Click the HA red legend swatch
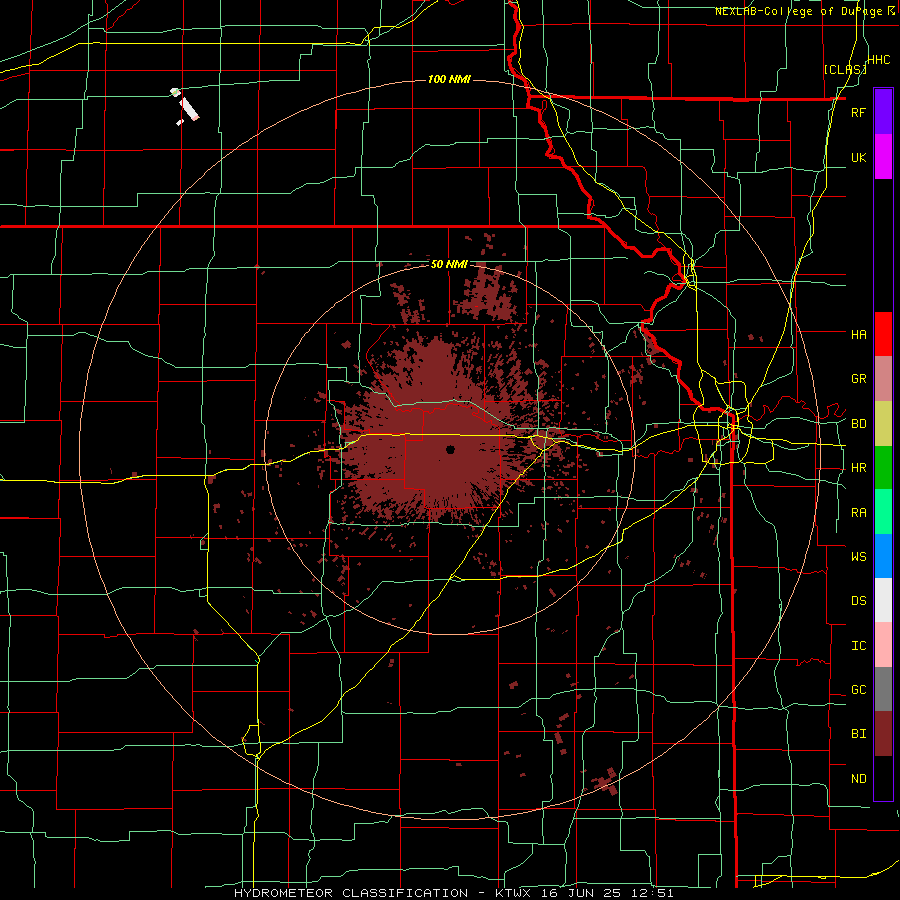 click(x=883, y=334)
